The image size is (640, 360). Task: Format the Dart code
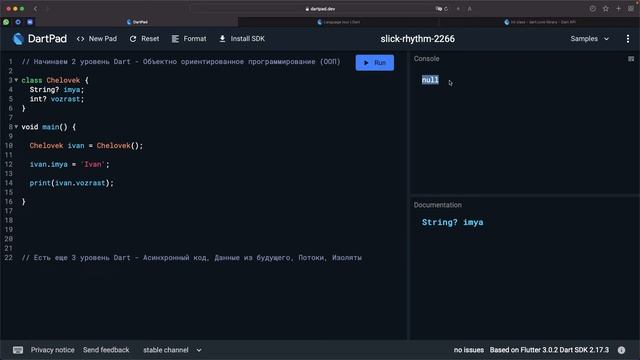pos(189,39)
